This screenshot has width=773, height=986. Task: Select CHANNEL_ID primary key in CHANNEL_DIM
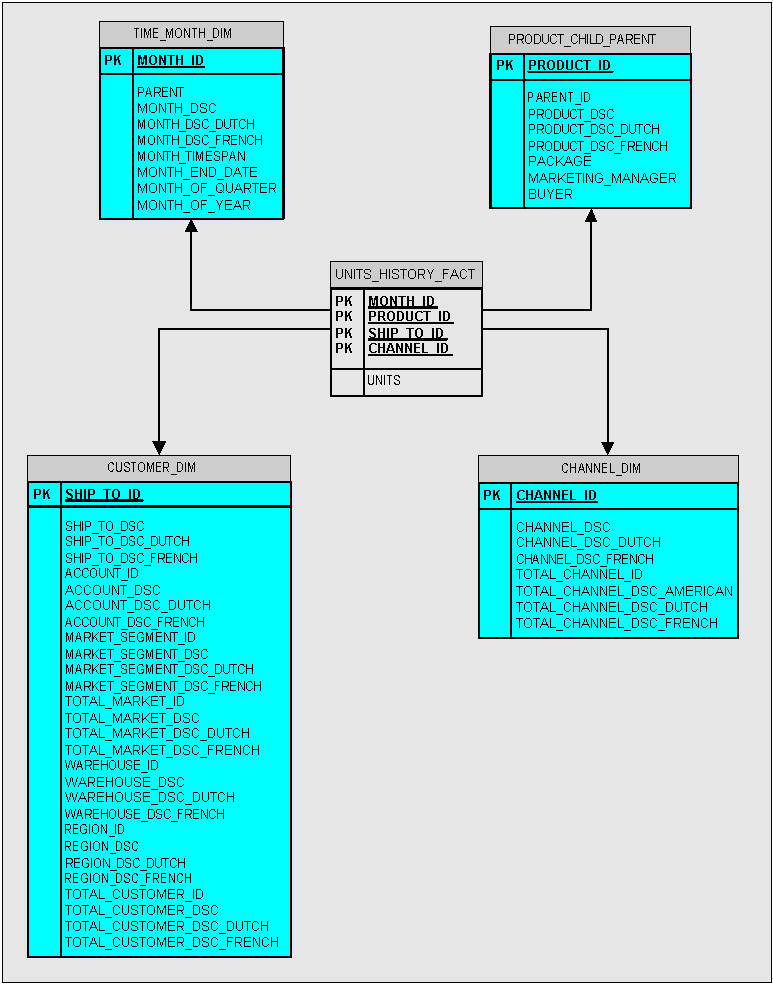(x=556, y=496)
